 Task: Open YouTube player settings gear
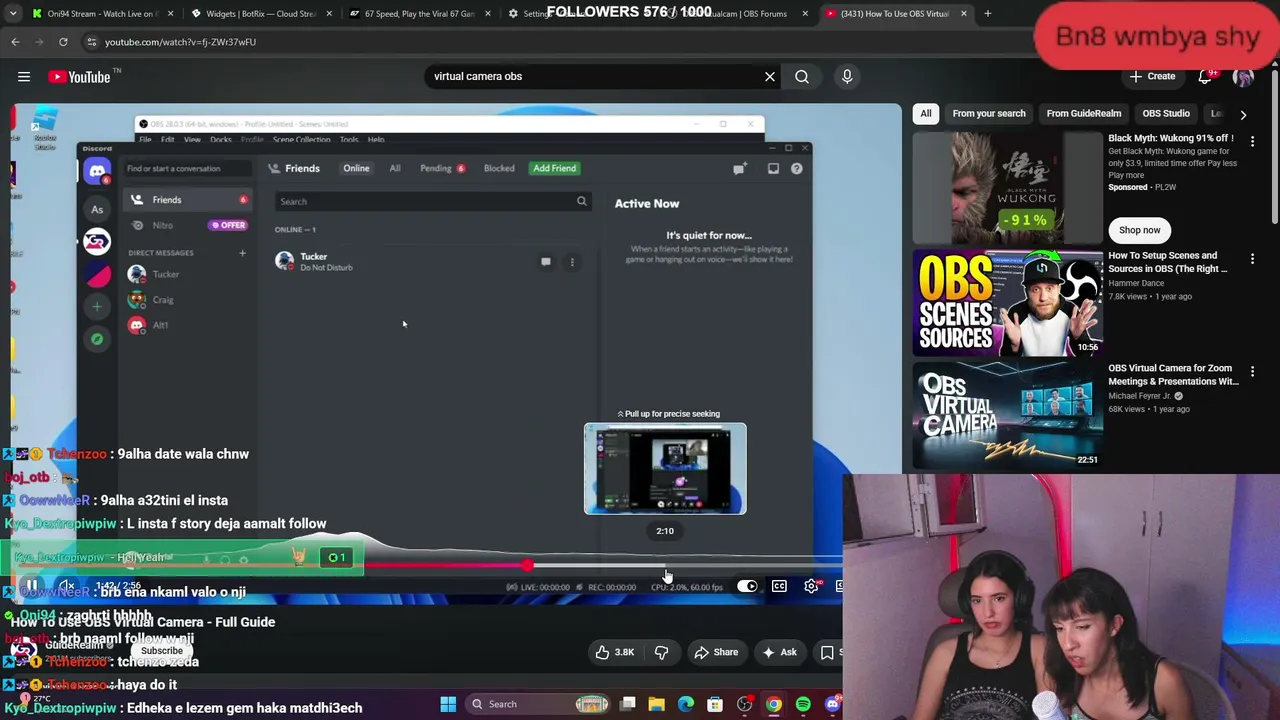[x=811, y=586]
